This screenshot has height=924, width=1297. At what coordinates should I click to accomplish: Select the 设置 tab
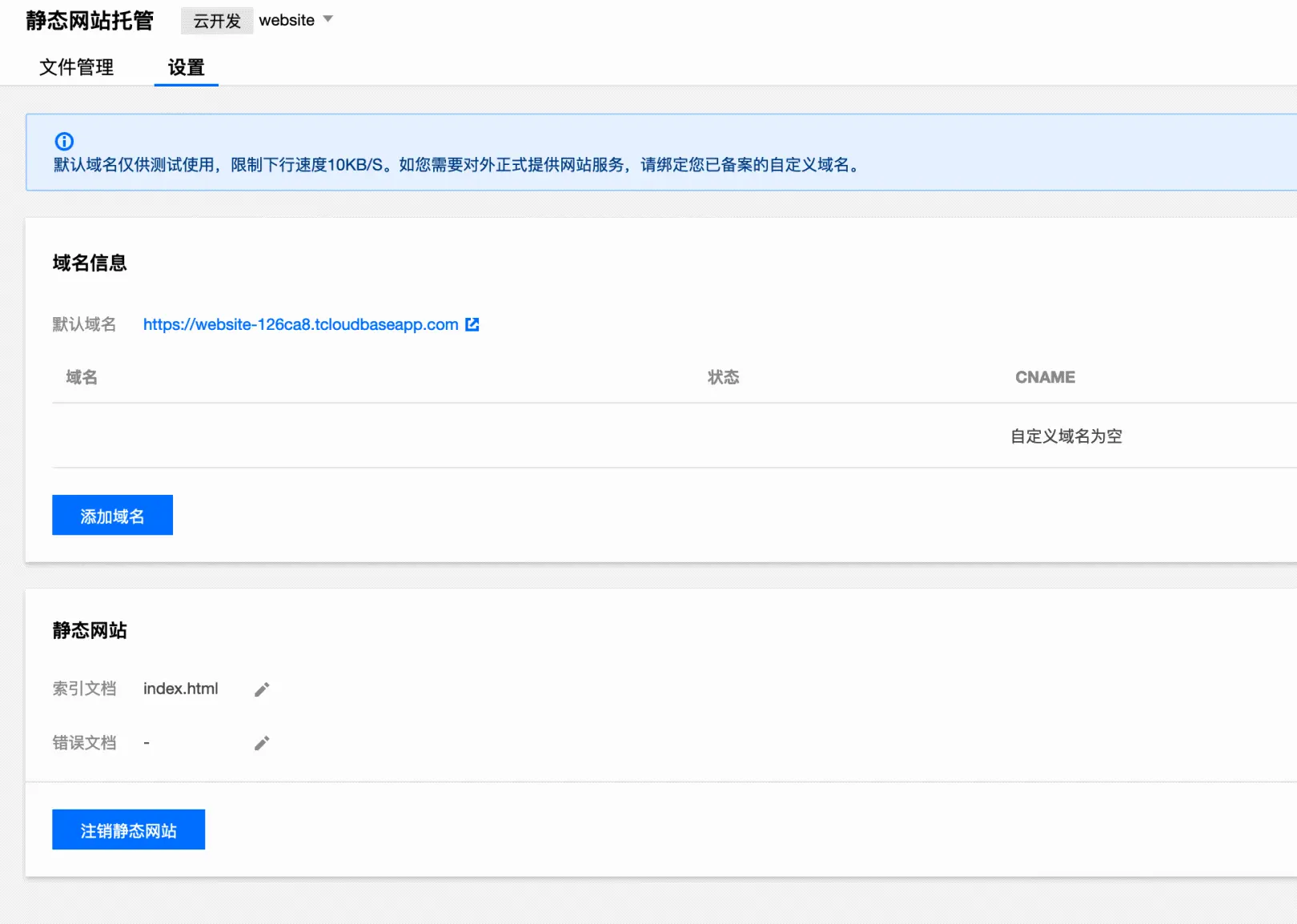187,67
